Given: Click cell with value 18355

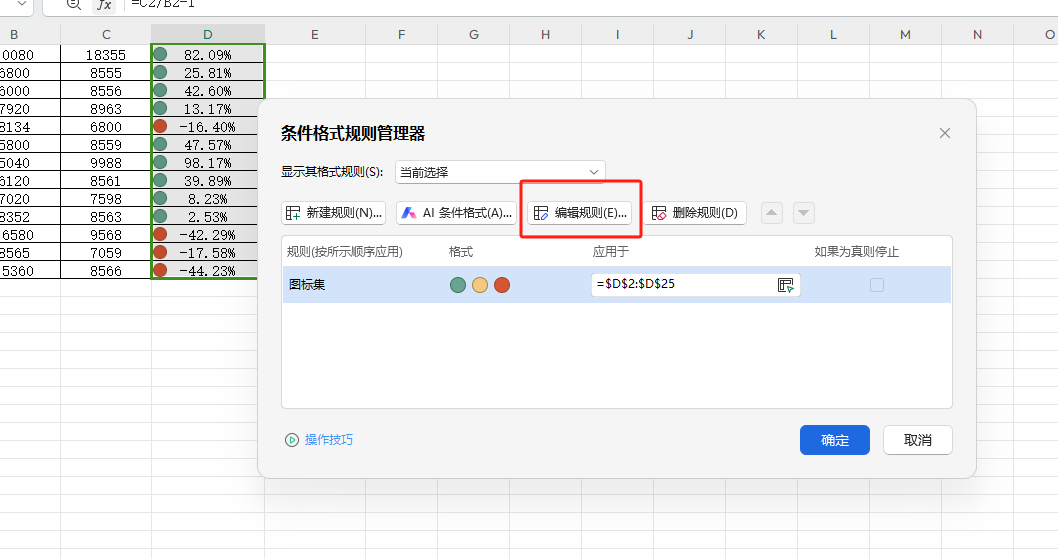Looking at the screenshot, I should [x=106, y=55].
